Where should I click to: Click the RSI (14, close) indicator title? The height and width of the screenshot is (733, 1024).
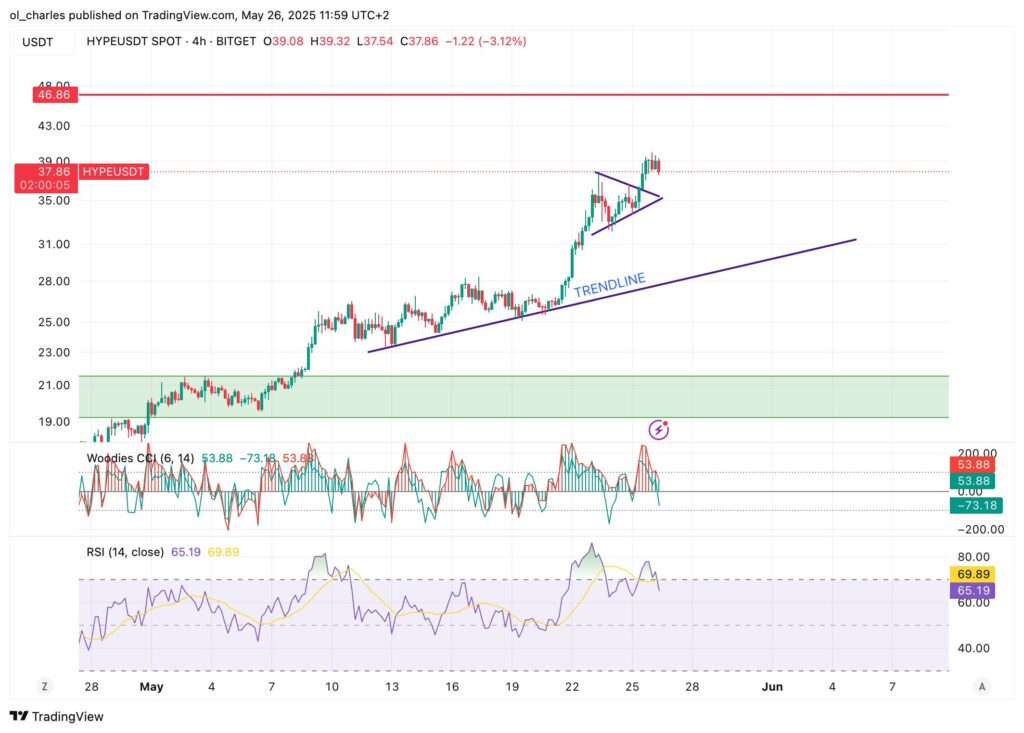tap(125, 551)
